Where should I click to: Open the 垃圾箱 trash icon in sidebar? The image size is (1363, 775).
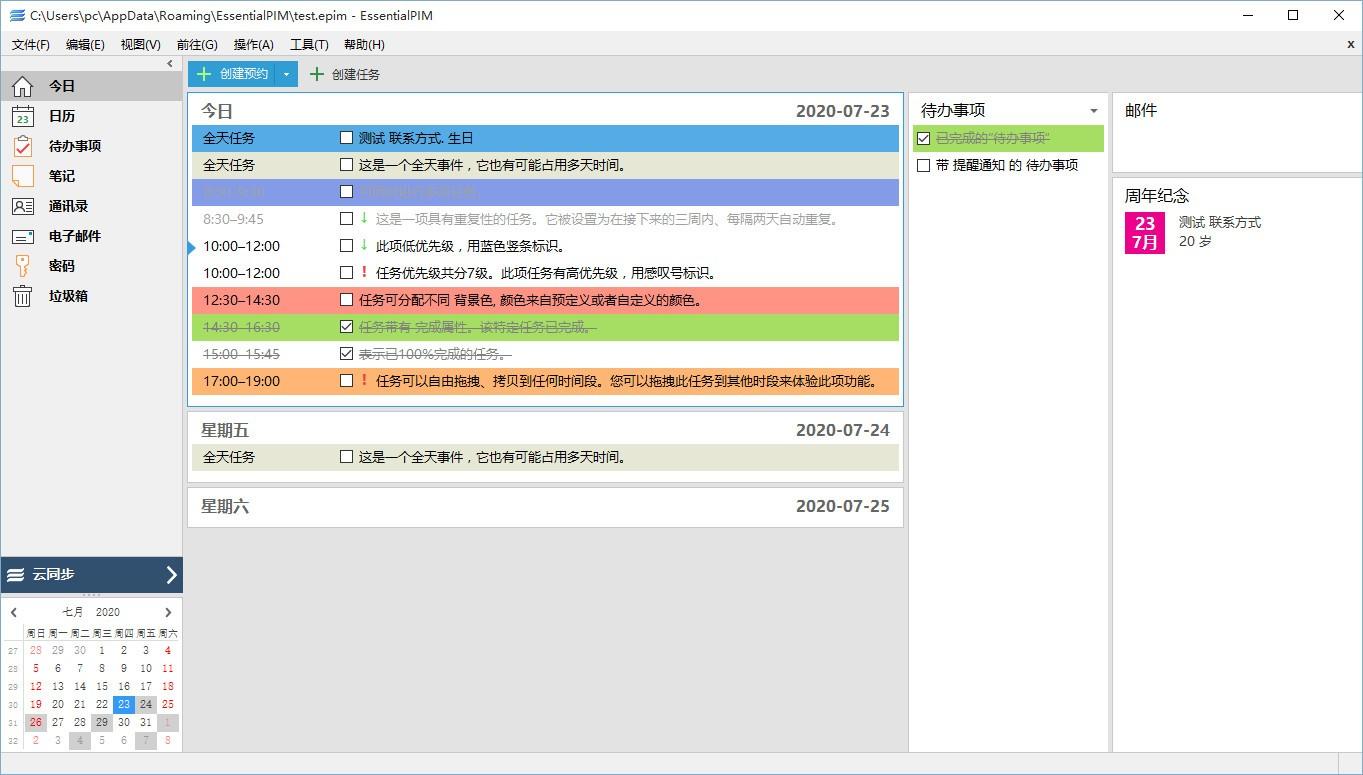pyautogui.click(x=22, y=296)
